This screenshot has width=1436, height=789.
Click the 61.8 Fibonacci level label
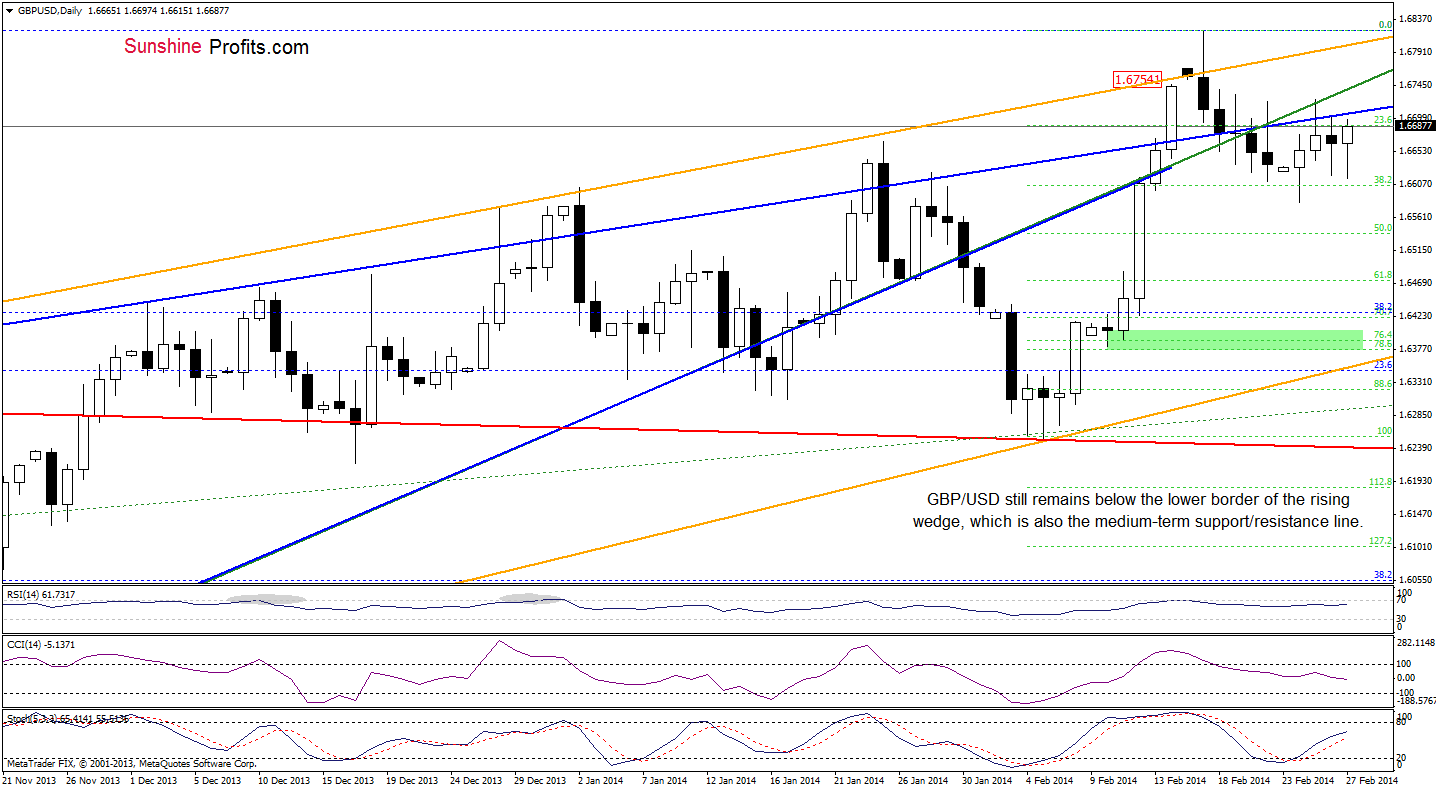coord(1382,274)
